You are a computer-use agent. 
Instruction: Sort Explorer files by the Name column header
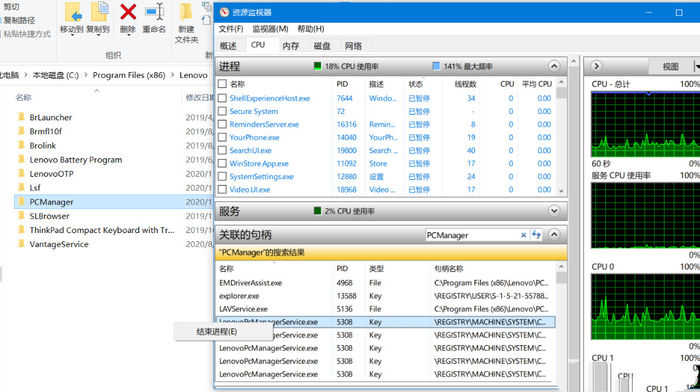click(24, 97)
